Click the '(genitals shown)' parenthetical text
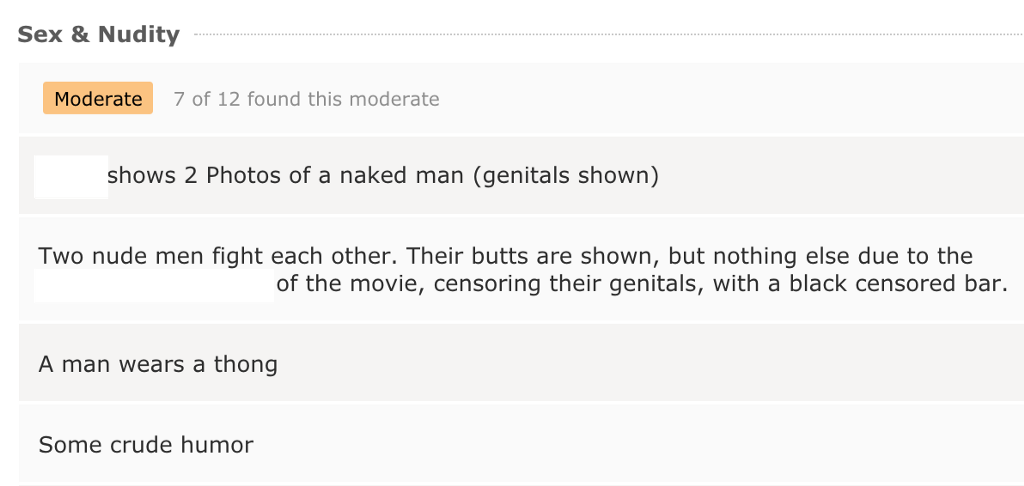This screenshot has height=486, width=1024. point(566,176)
